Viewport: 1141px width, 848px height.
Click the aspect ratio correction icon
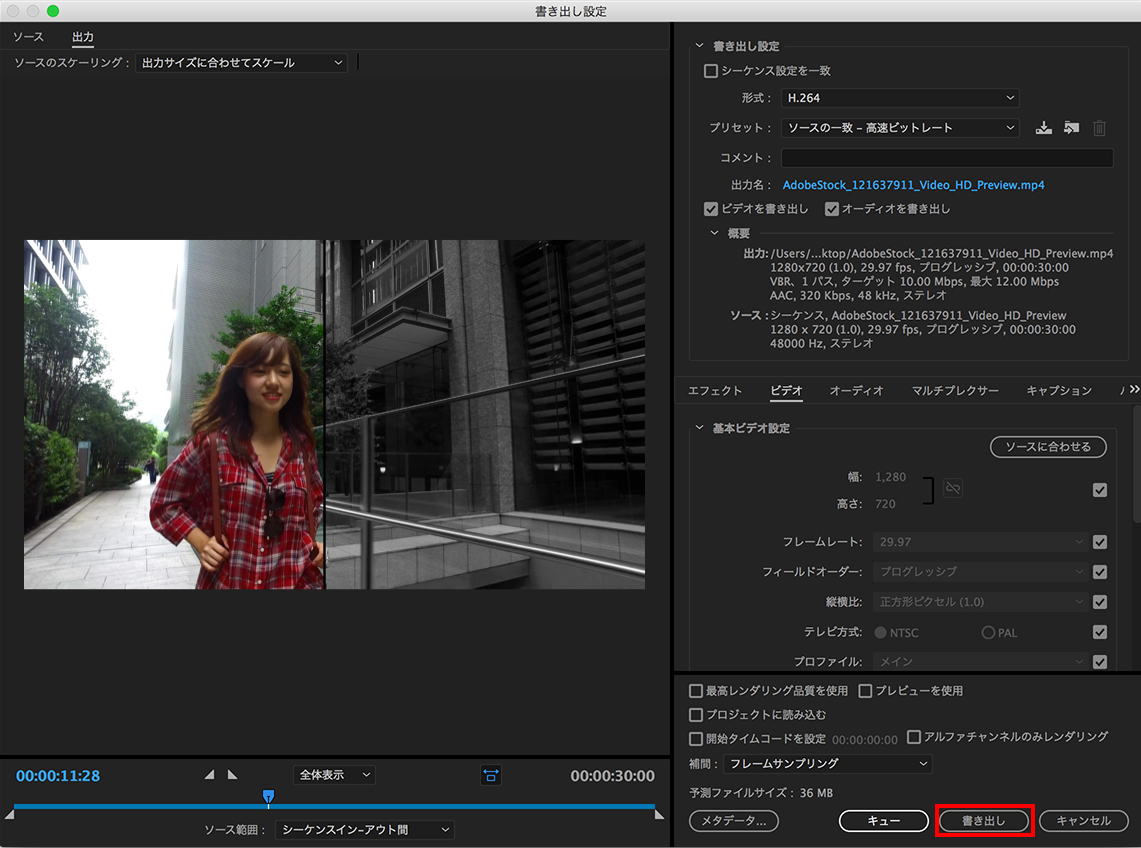(x=491, y=775)
